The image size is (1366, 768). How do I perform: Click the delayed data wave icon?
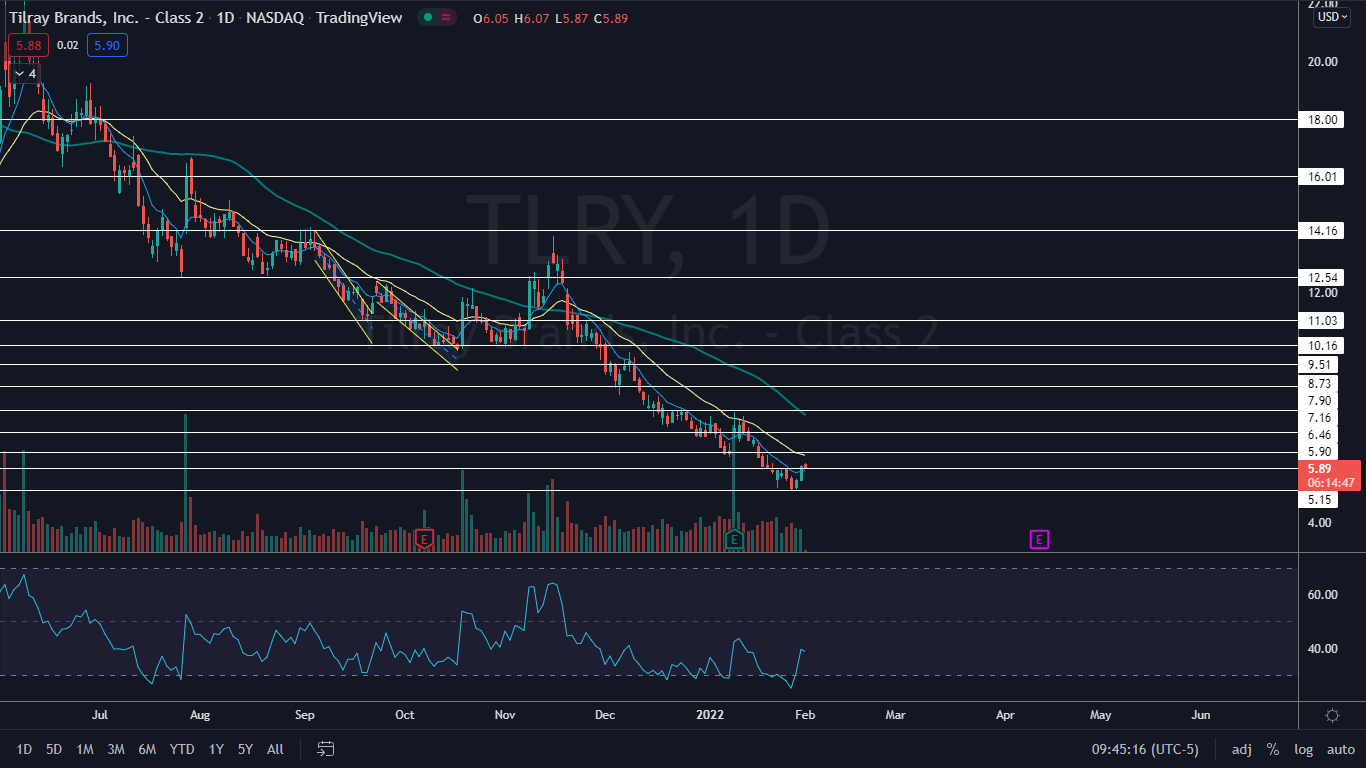pyautogui.click(x=445, y=17)
